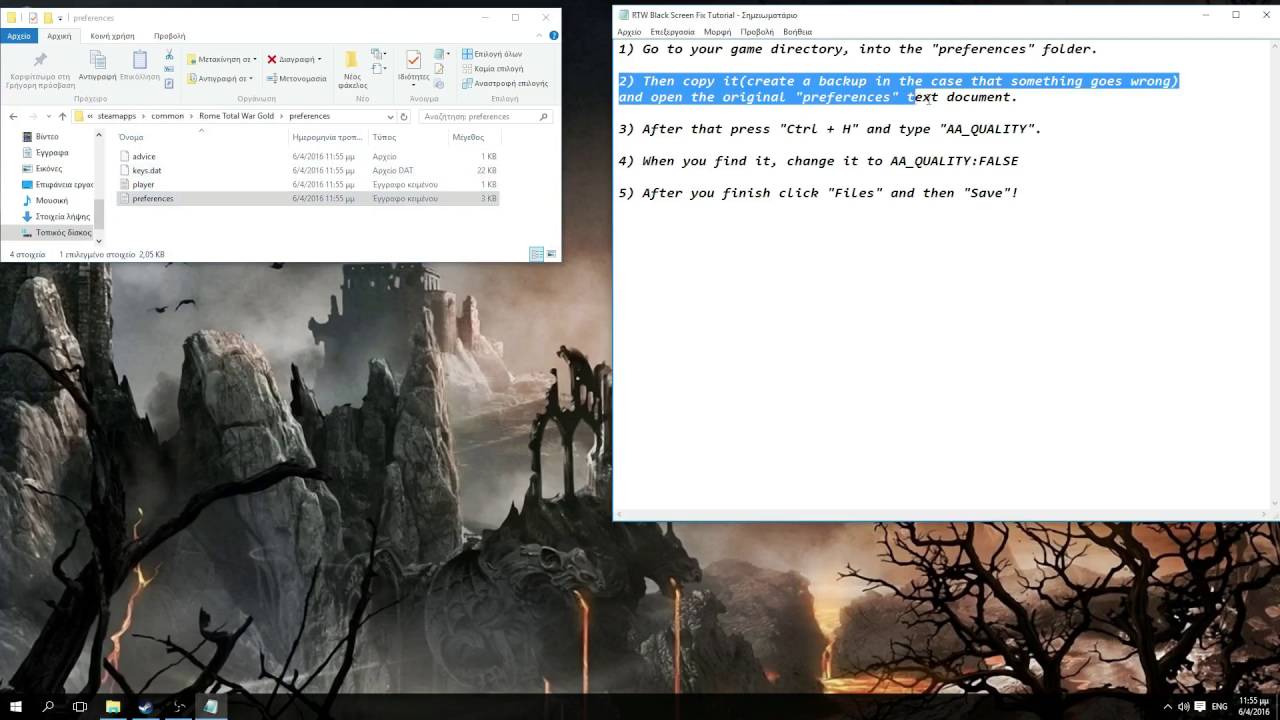Open Notepad's Βοήθεια menu
This screenshot has height=720, width=1280.
pyautogui.click(x=797, y=32)
